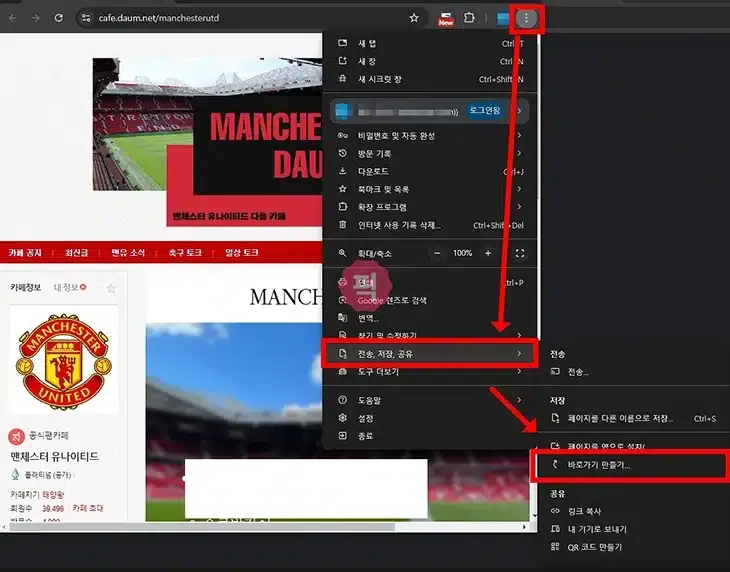This screenshot has width=730, height=572.
Task: Click the browser forward arrow
Action: [35, 18]
